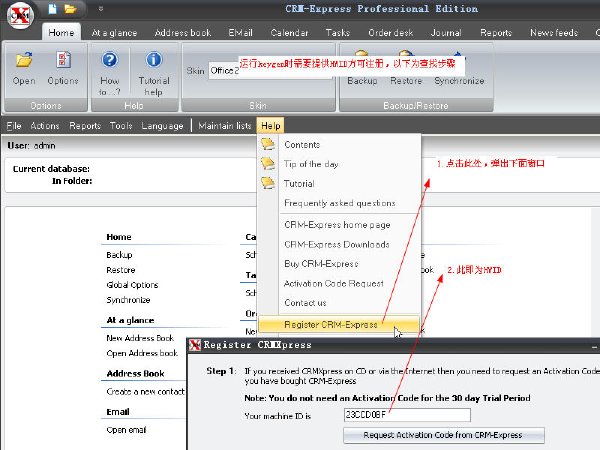Click the Backup ribbon button

tap(362, 69)
